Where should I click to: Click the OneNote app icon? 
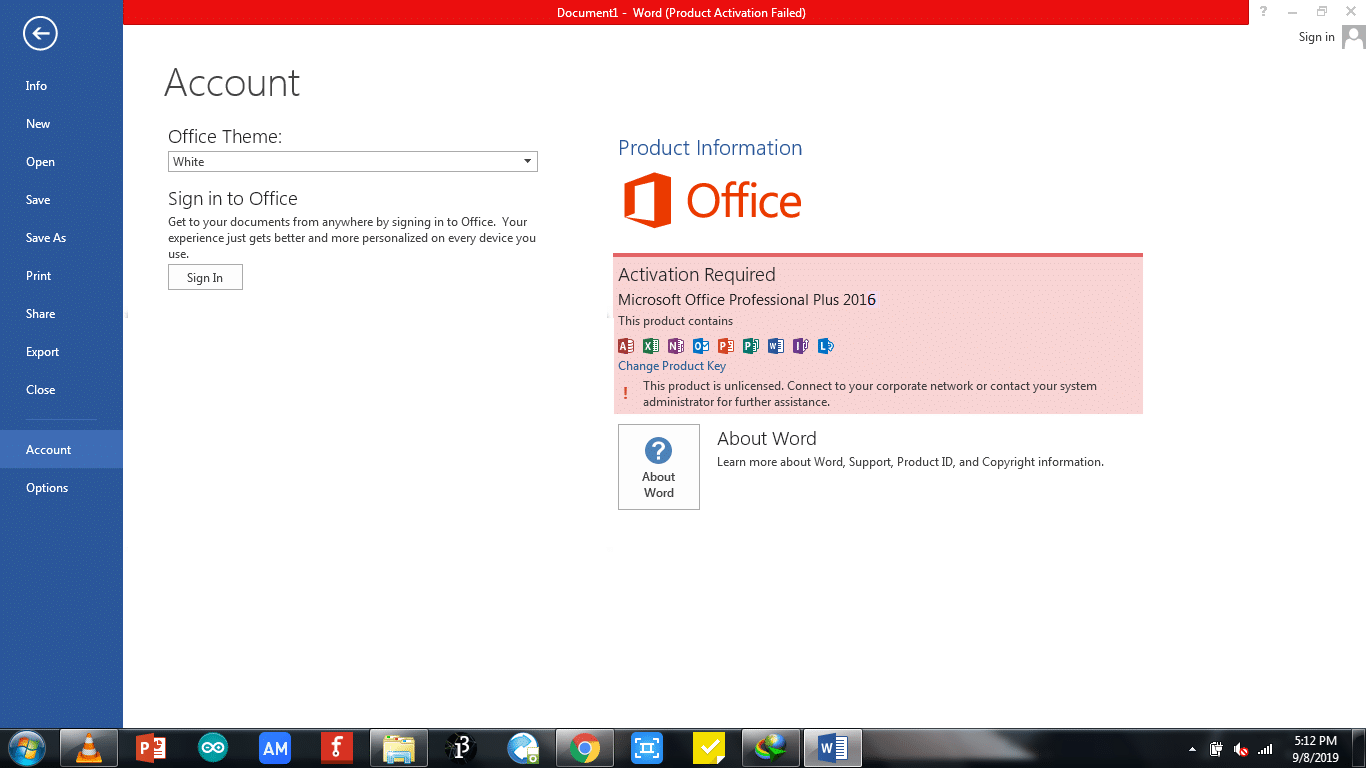(x=676, y=346)
